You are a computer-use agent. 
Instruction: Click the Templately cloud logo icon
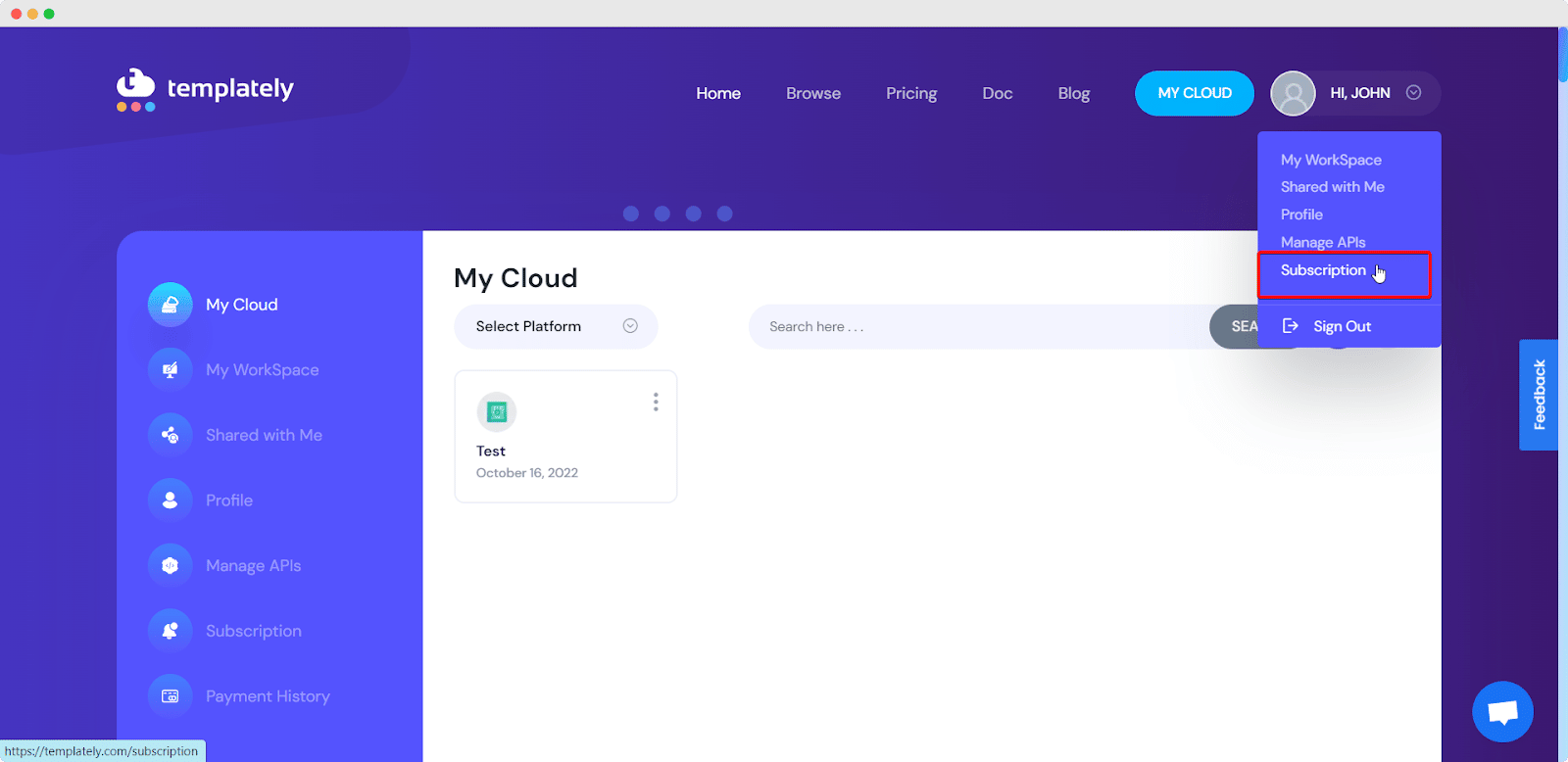click(135, 89)
